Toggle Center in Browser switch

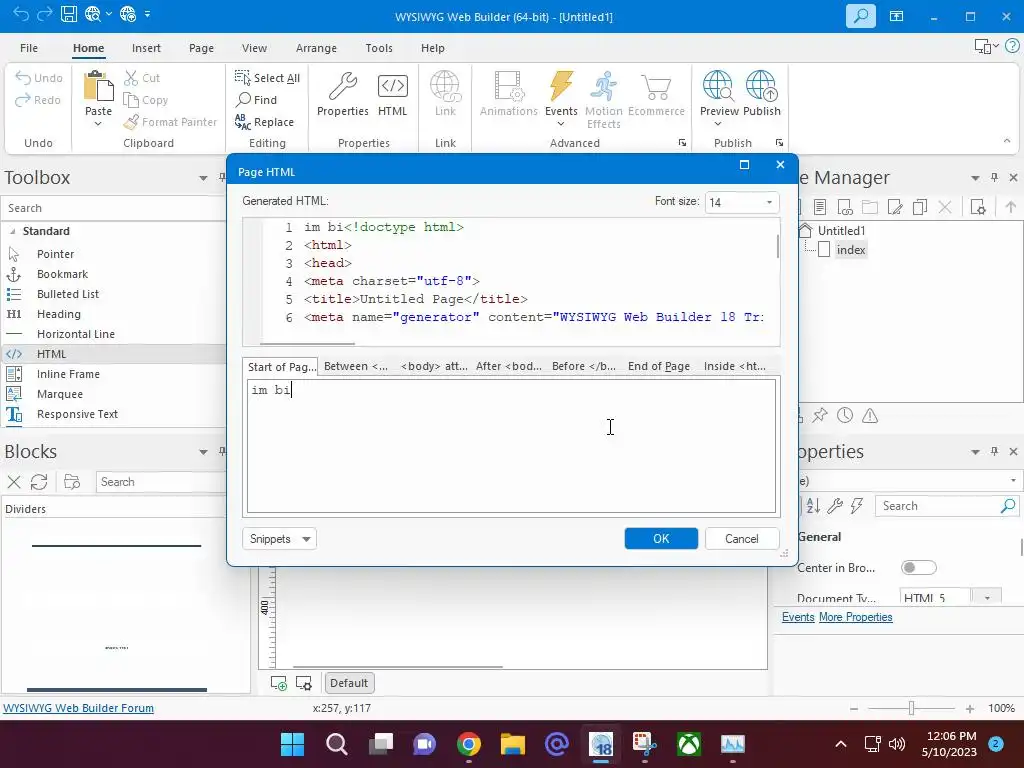[918, 568]
